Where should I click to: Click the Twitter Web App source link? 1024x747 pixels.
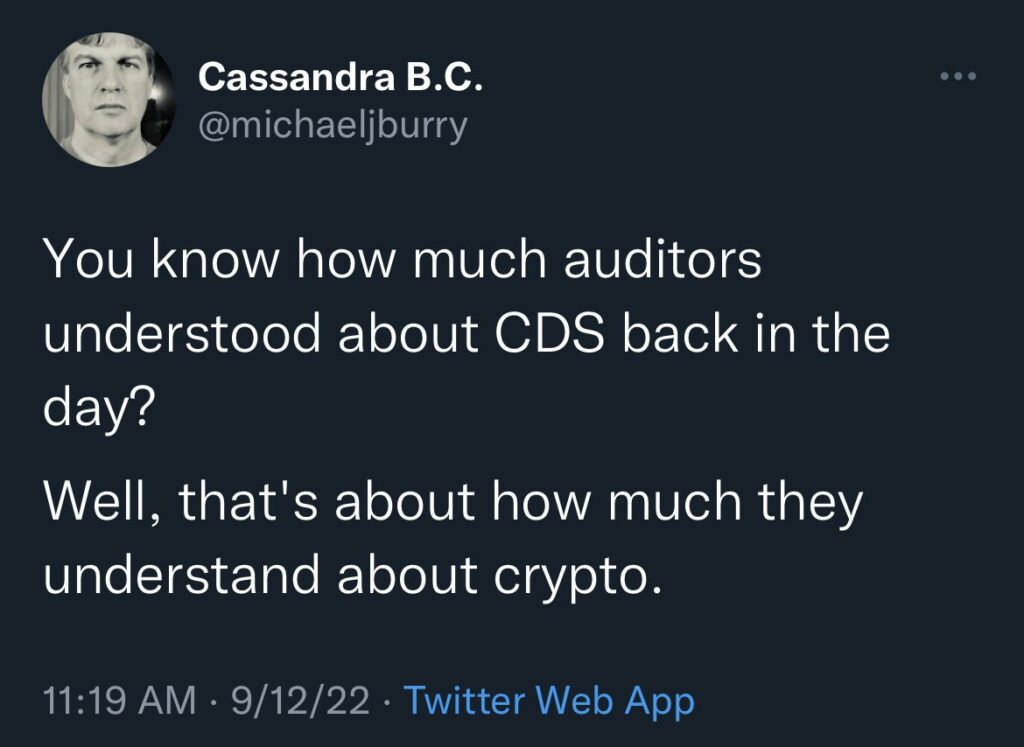[548, 700]
